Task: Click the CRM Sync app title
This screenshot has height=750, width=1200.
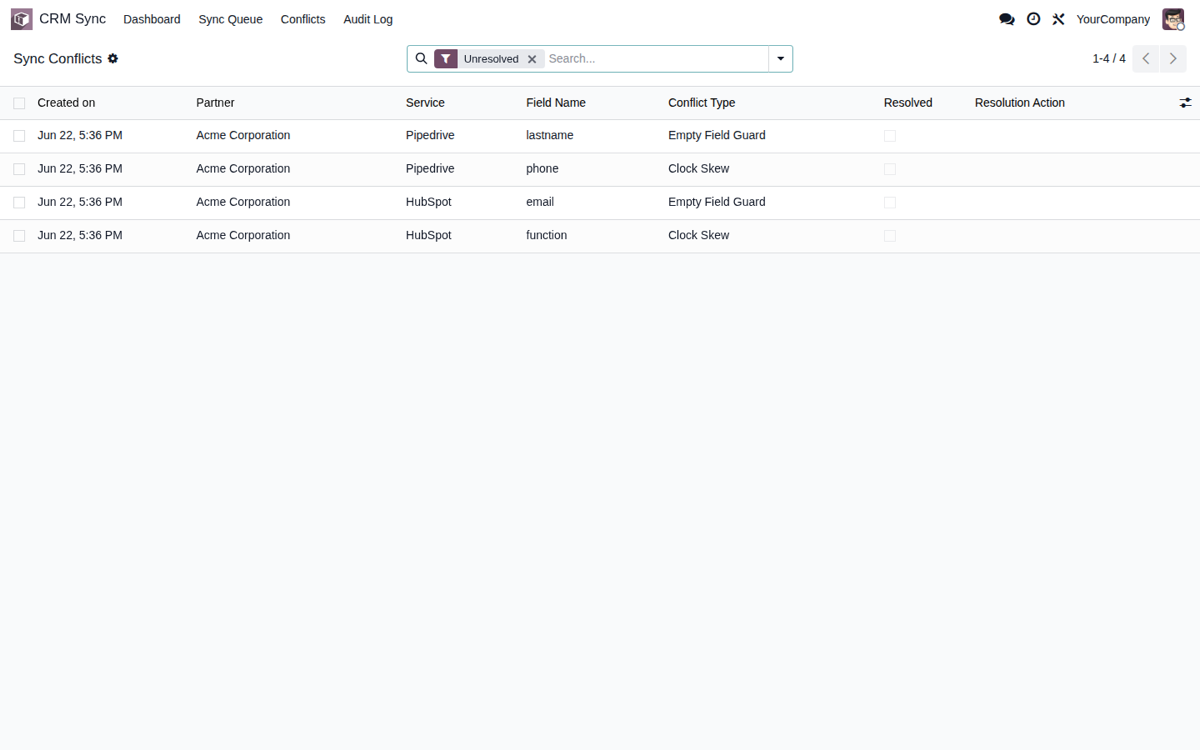Action: [72, 19]
